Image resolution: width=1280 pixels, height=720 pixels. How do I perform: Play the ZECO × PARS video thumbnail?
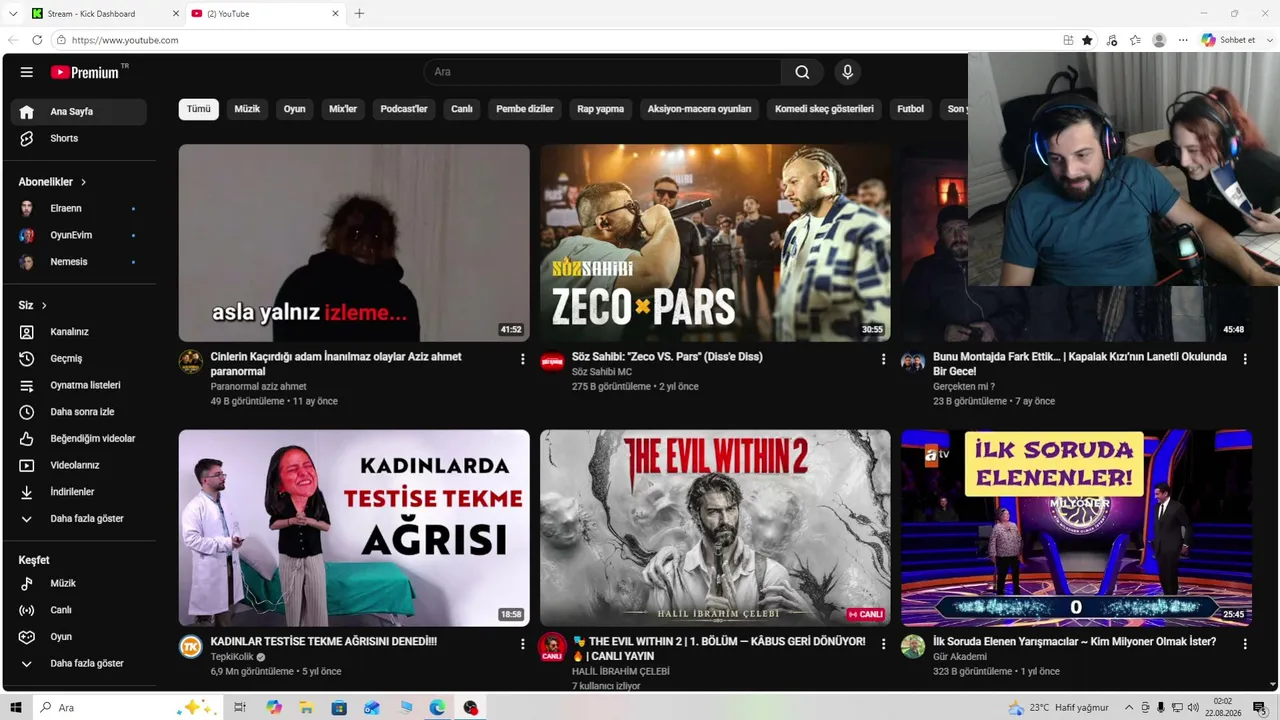tap(715, 243)
